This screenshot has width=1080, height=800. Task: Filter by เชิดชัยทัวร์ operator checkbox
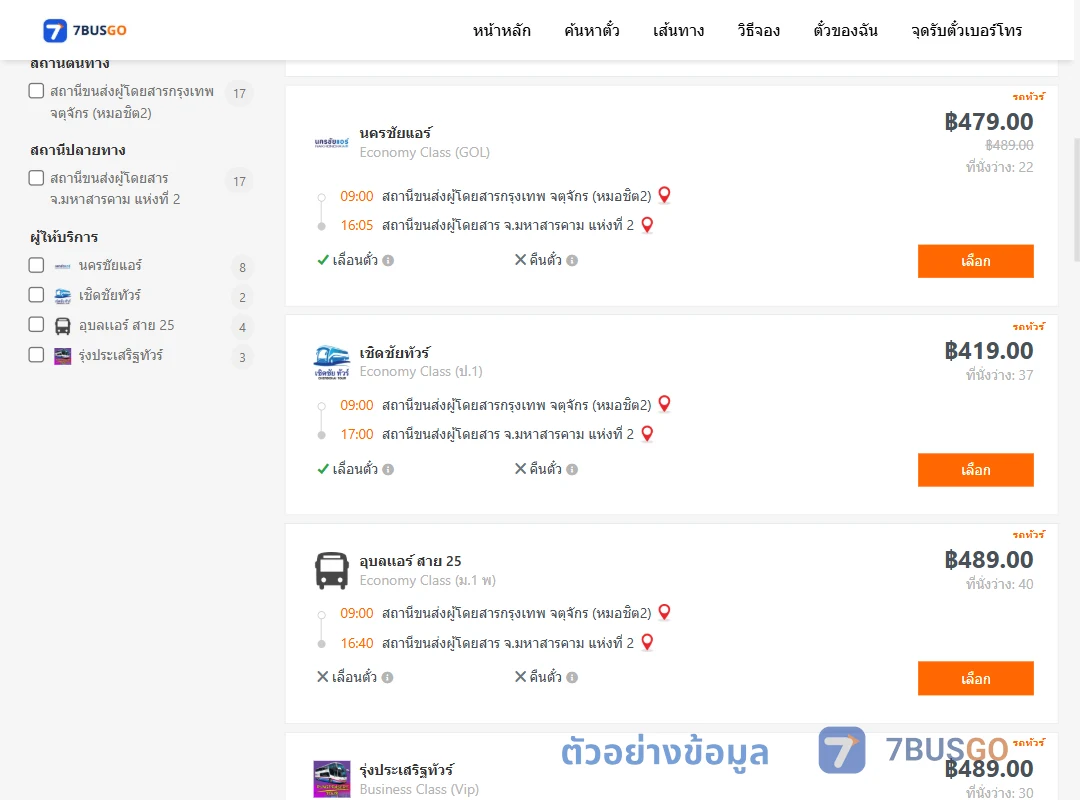(x=37, y=295)
